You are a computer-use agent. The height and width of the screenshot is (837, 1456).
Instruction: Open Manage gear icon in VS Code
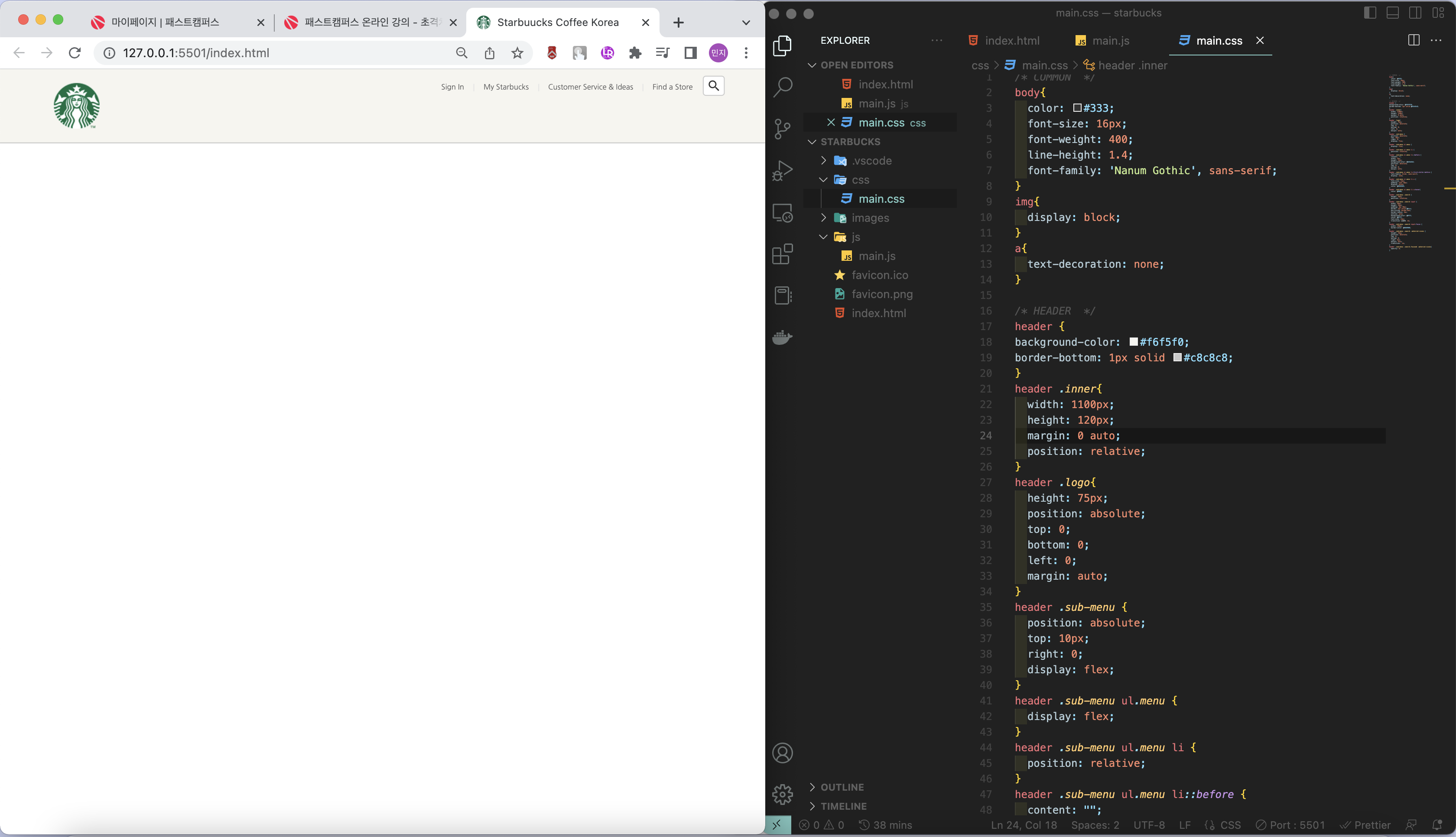pyautogui.click(x=782, y=794)
